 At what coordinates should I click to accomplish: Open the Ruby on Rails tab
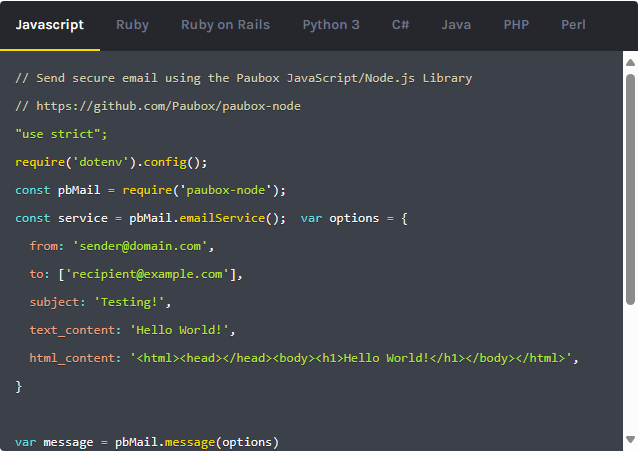coord(225,25)
